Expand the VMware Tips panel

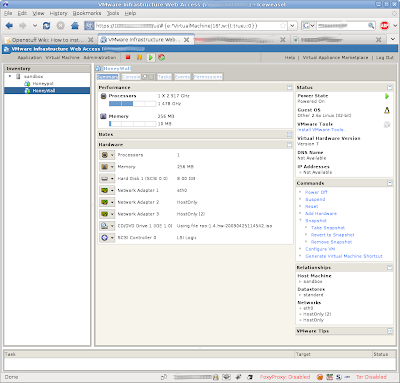coord(390,331)
